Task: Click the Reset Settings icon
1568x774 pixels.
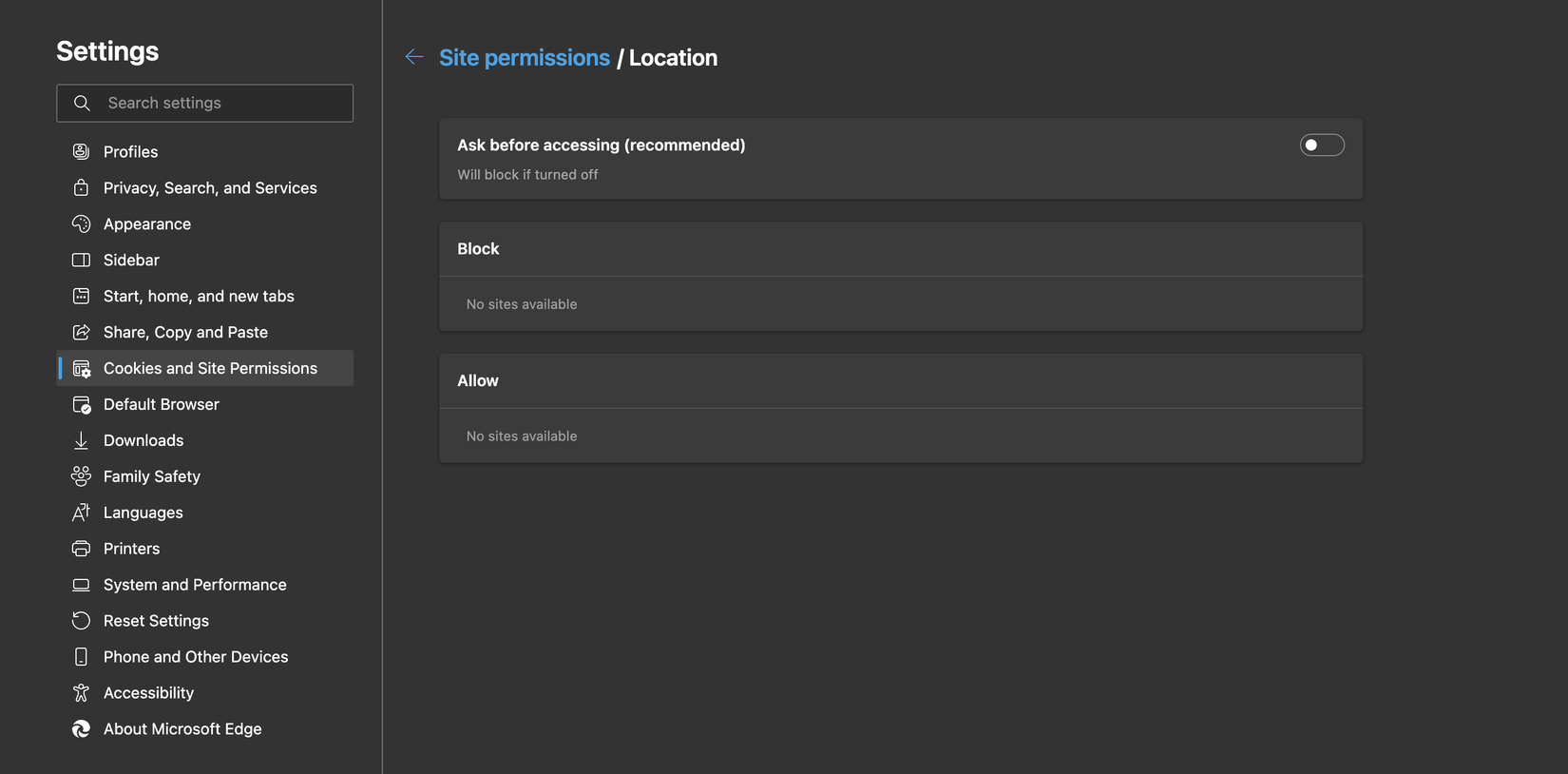Action: (81, 621)
